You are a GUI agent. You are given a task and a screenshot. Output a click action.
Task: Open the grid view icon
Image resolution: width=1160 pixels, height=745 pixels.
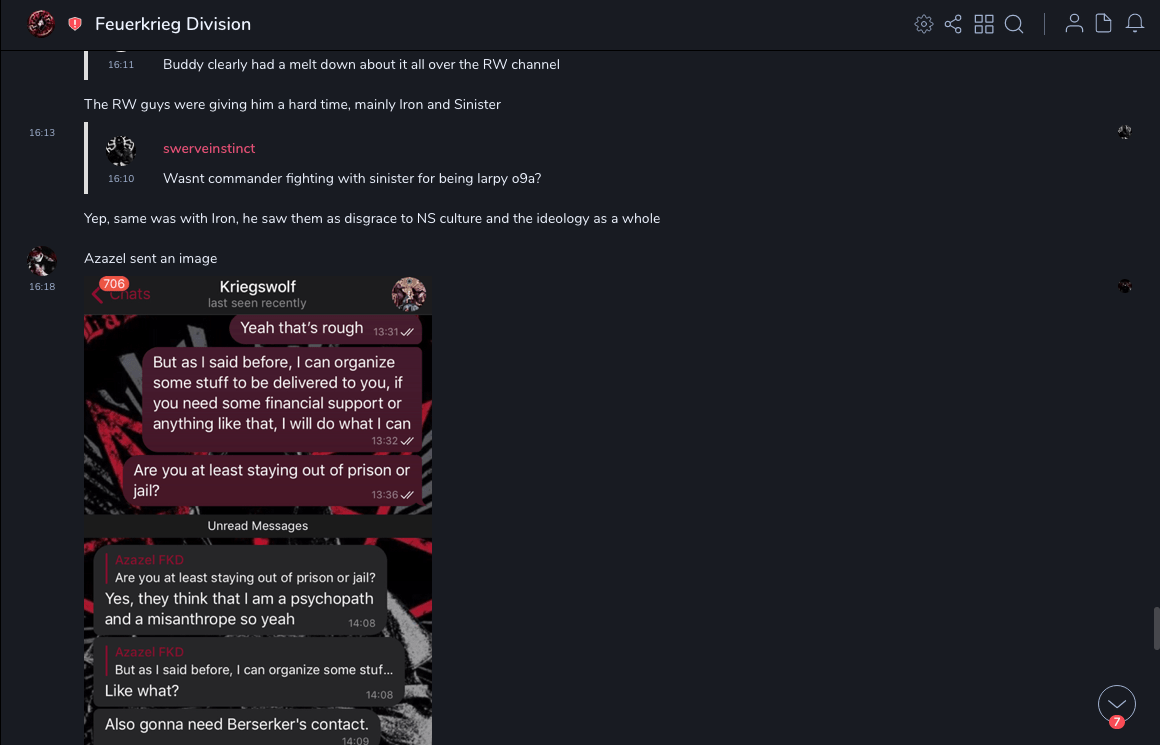coord(984,24)
